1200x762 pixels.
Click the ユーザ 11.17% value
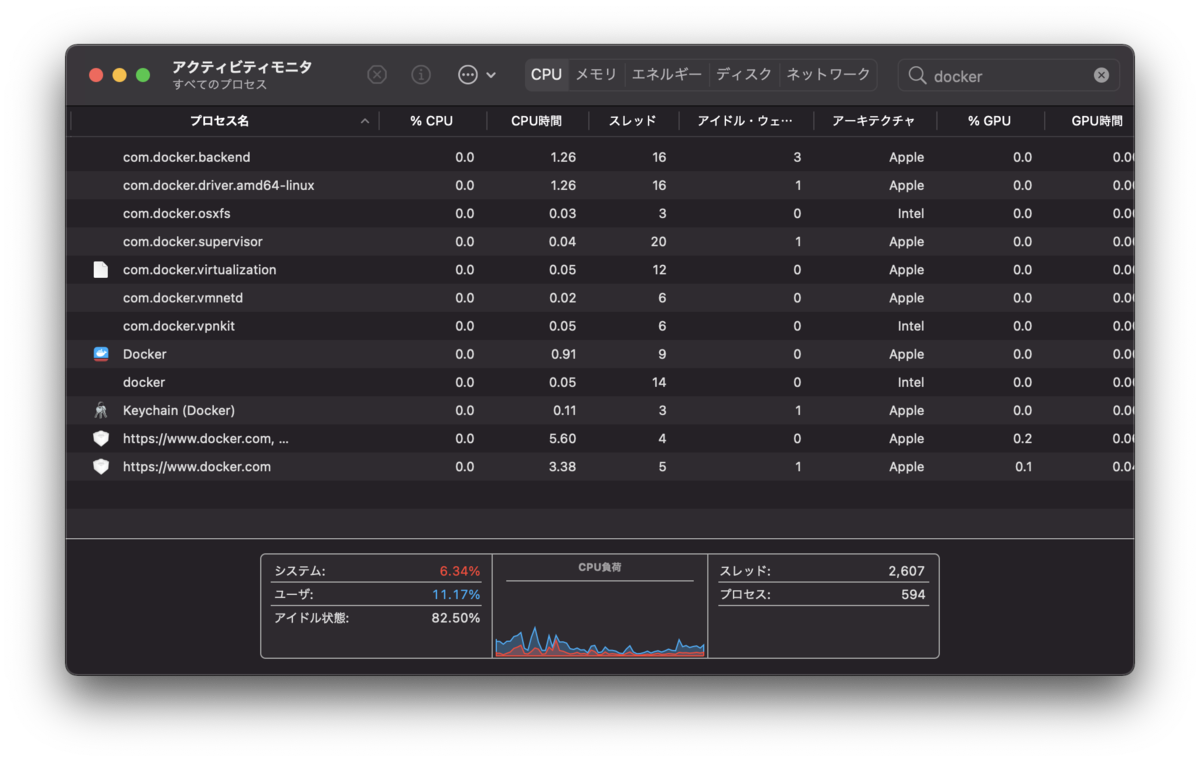pos(456,594)
